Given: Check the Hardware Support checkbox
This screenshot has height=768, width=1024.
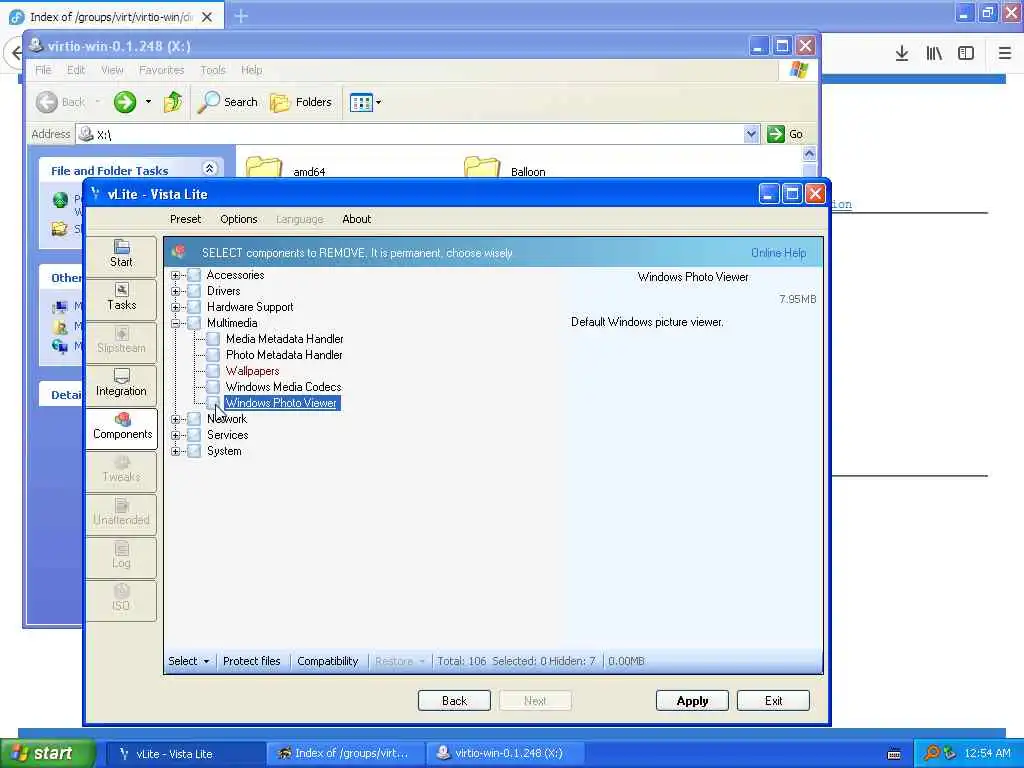Looking at the screenshot, I should point(194,307).
